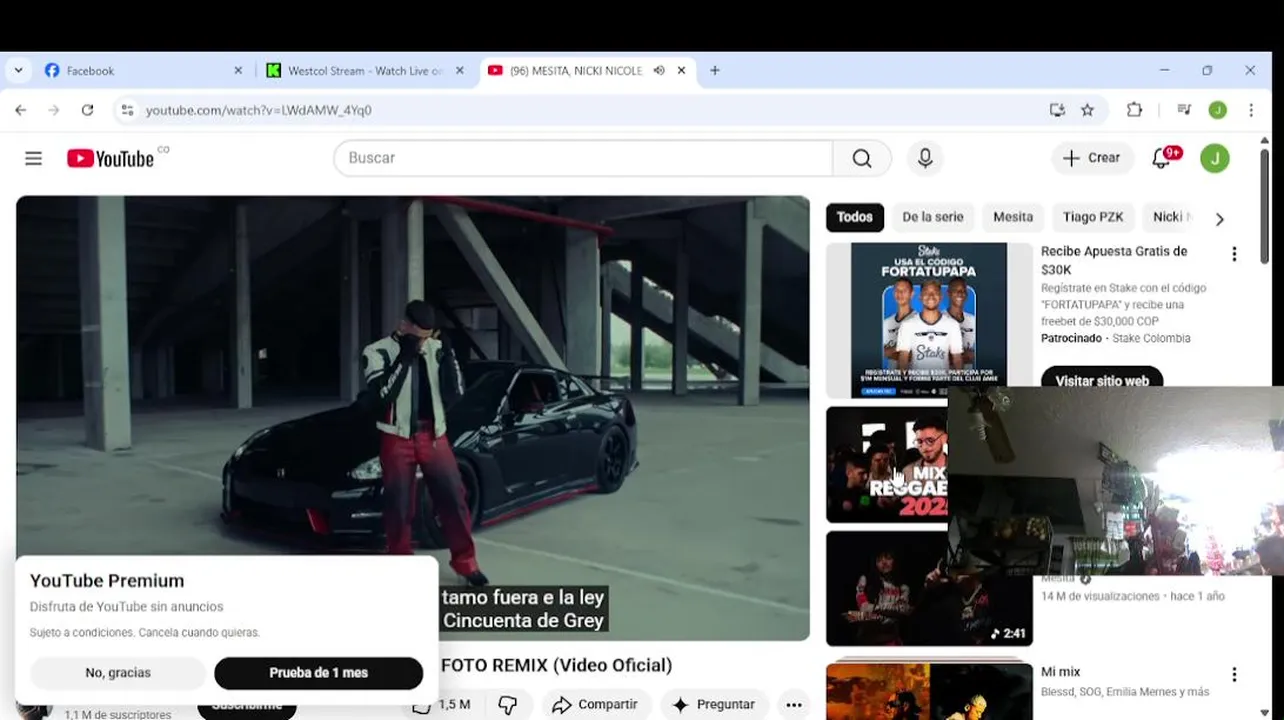This screenshot has width=1284, height=720.
Task: Open the Chrome profile avatar
Action: [x=1217, y=110]
